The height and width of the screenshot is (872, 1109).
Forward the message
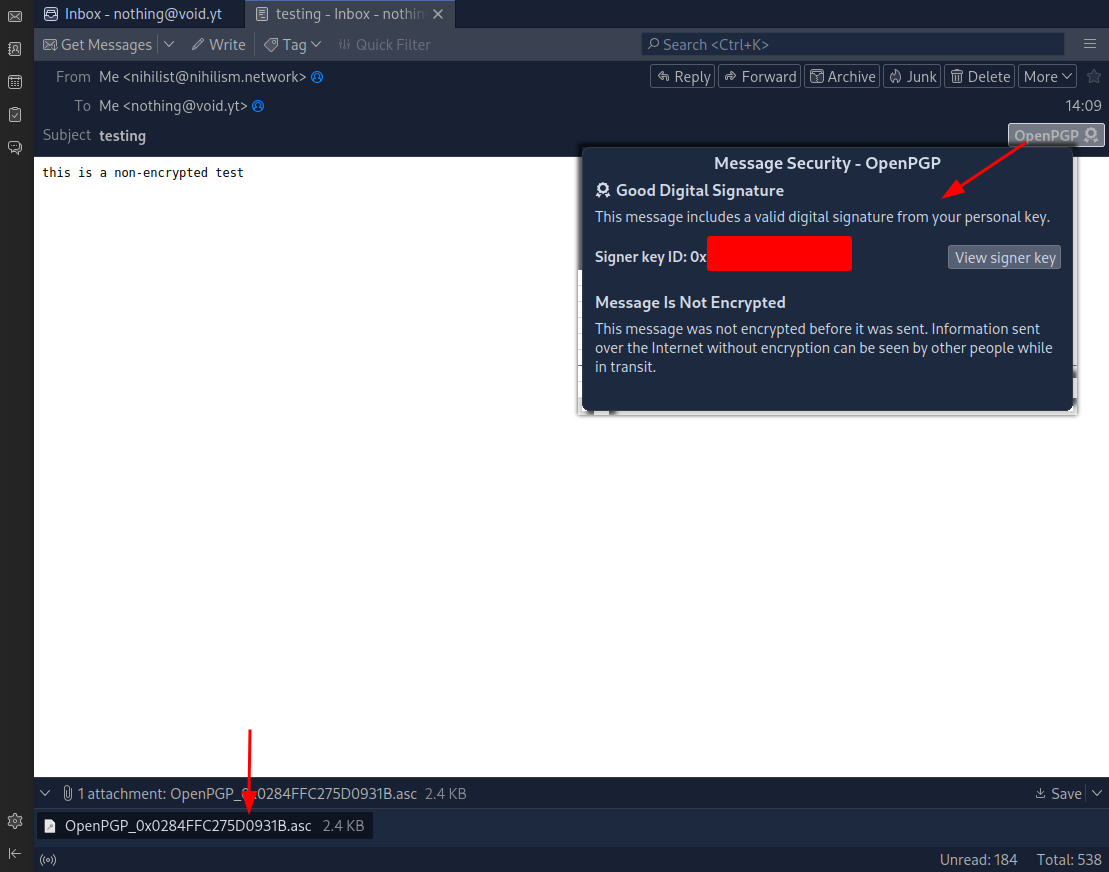pos(760,76)
